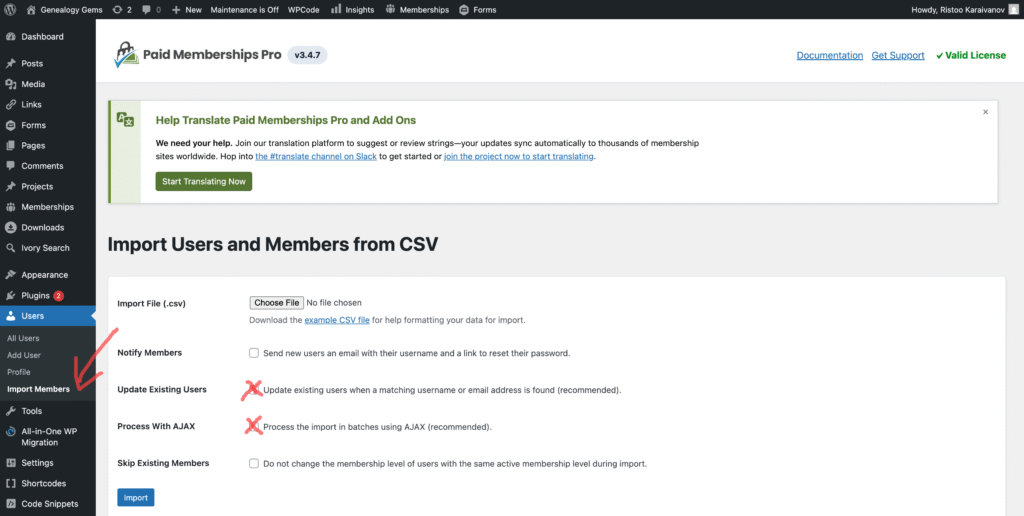Click the blue Import button
This screenshot has height=516, width=1024.
(x=135, y=497)
